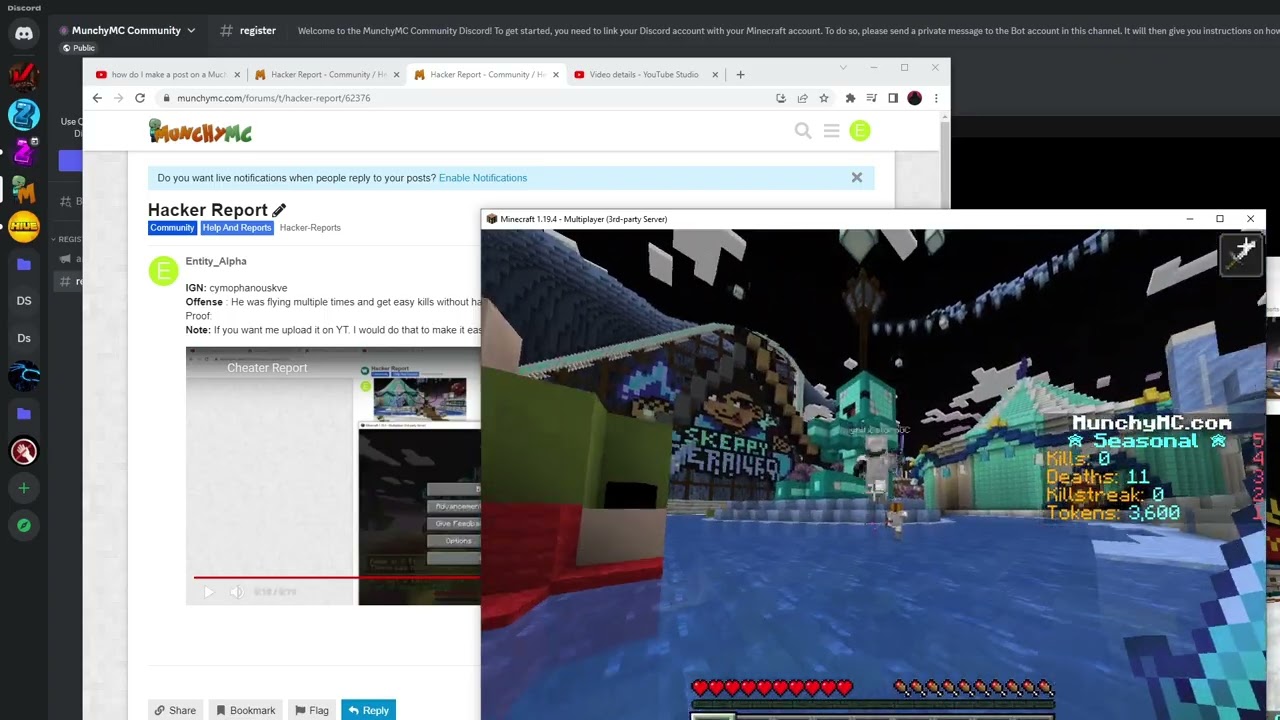The width and height of the screenshot is (1280, 720).
Task: Open the Hacker-Reports tag
Action: pyautogui.click(x=310, y=228)
